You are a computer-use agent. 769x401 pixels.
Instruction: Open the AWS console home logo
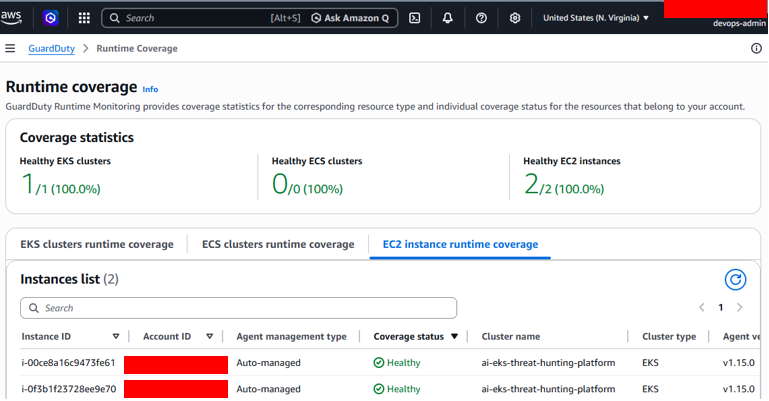(x=11, y=18)
